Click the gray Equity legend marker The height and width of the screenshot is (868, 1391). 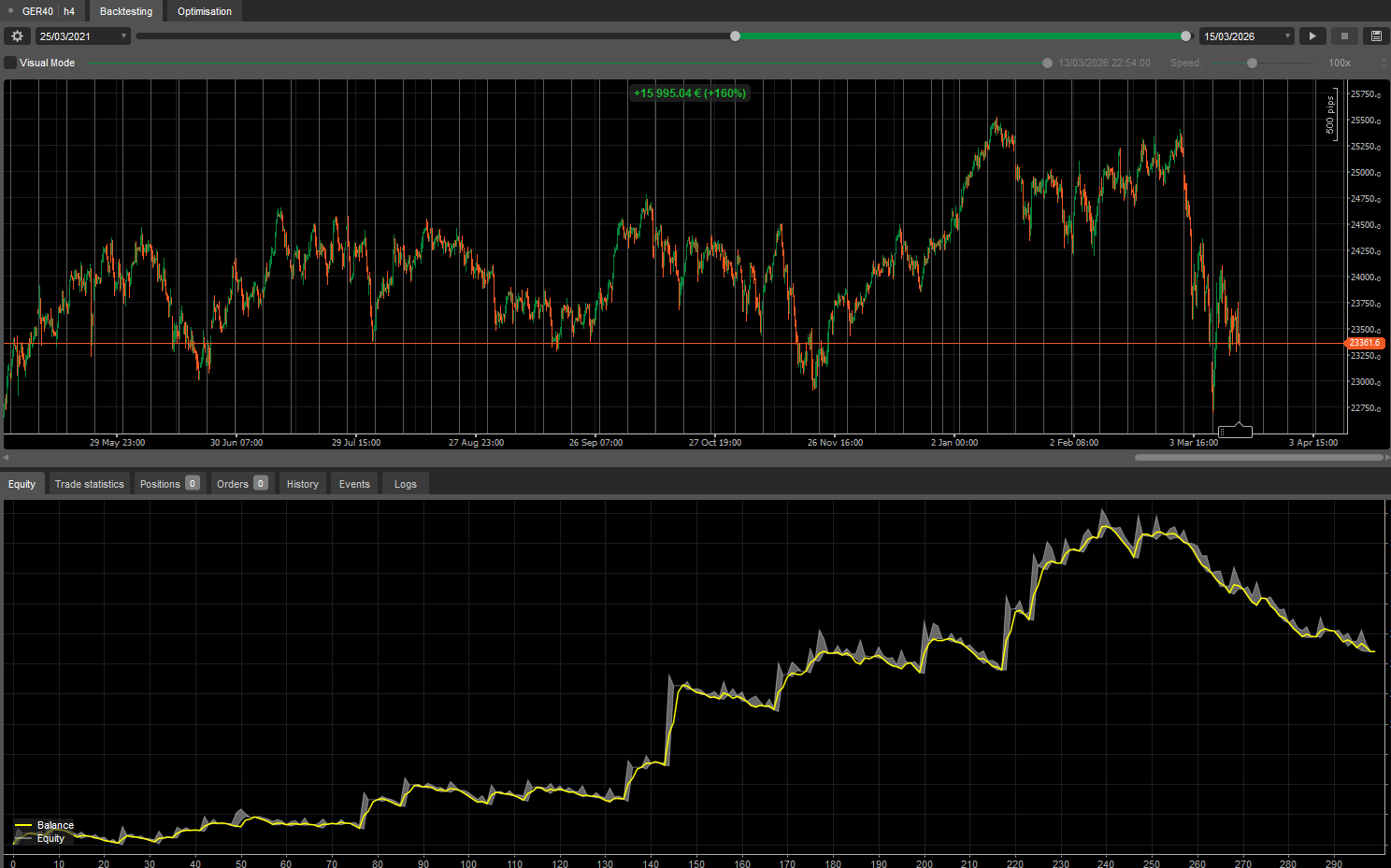(x=22, y=838)
